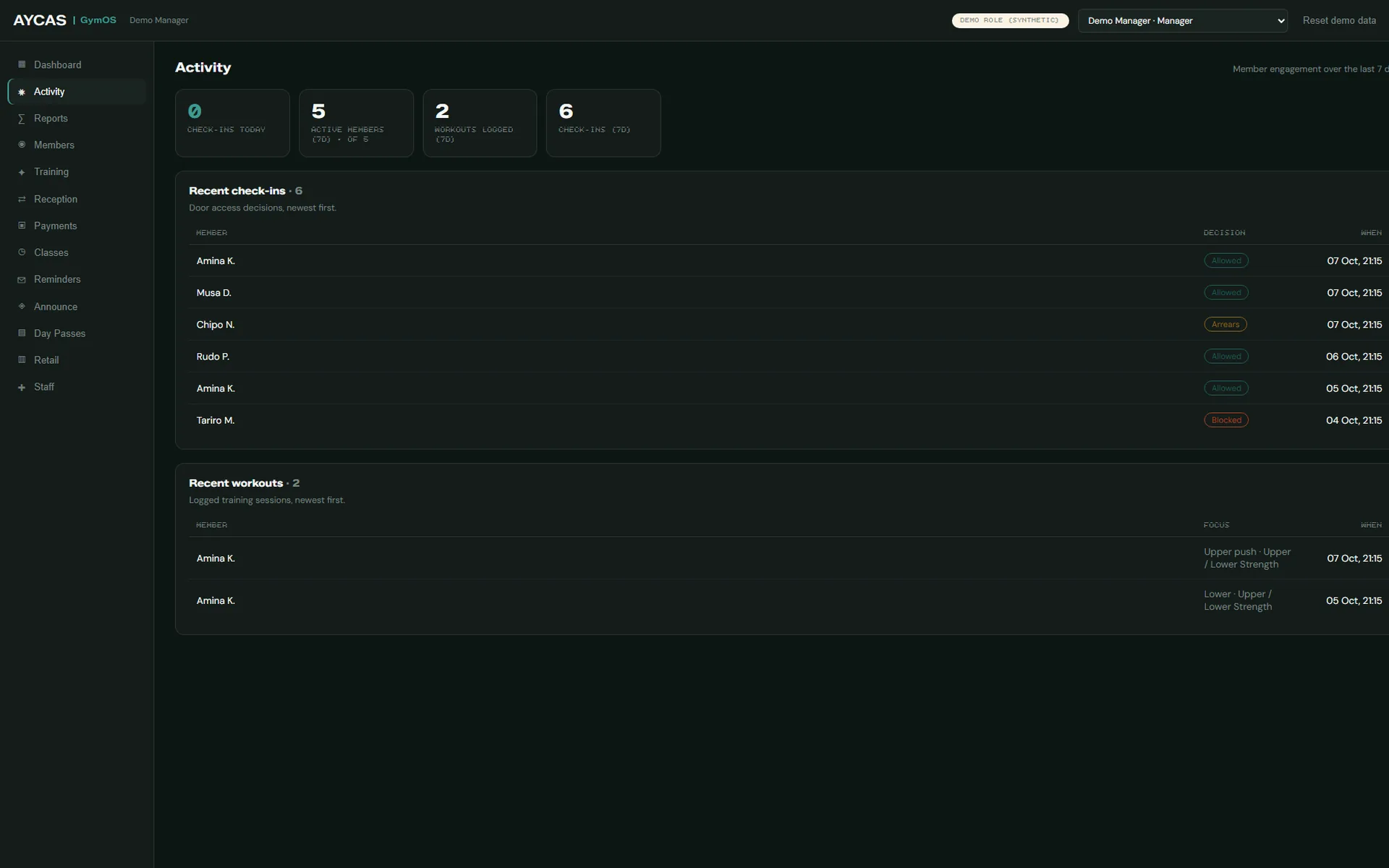Navigate to Payments

point(77,226)
